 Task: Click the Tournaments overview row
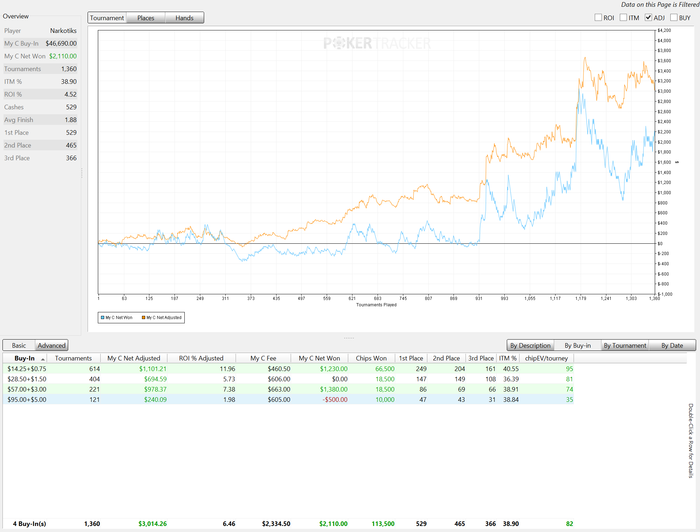40,69
